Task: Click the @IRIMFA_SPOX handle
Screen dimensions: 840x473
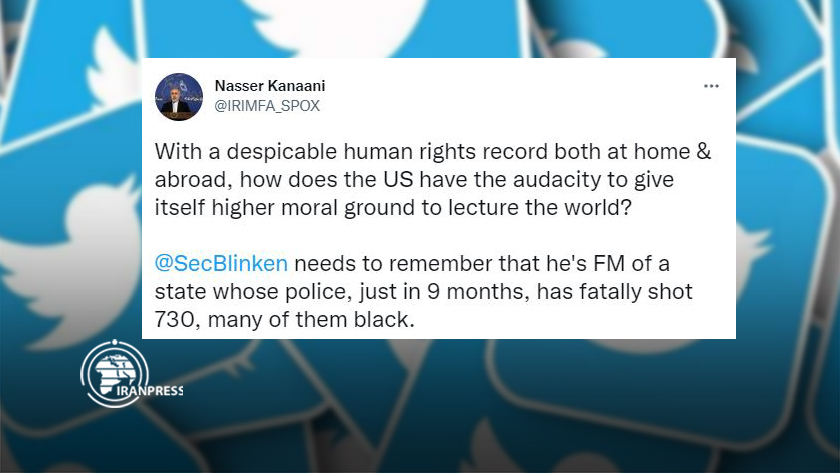Action: [x=267, y=106]
